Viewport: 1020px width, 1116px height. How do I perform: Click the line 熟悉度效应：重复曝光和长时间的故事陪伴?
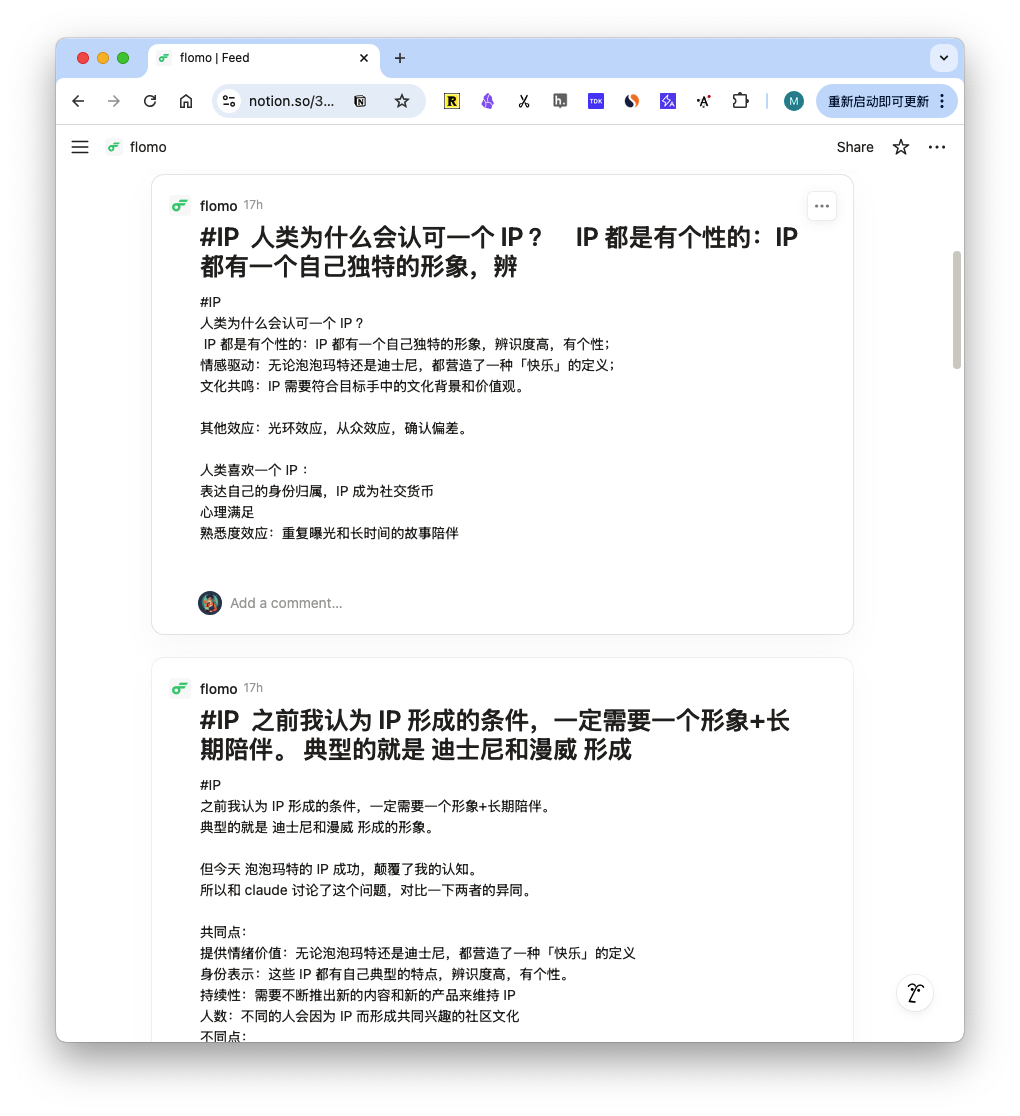click(x=330, y=533)
